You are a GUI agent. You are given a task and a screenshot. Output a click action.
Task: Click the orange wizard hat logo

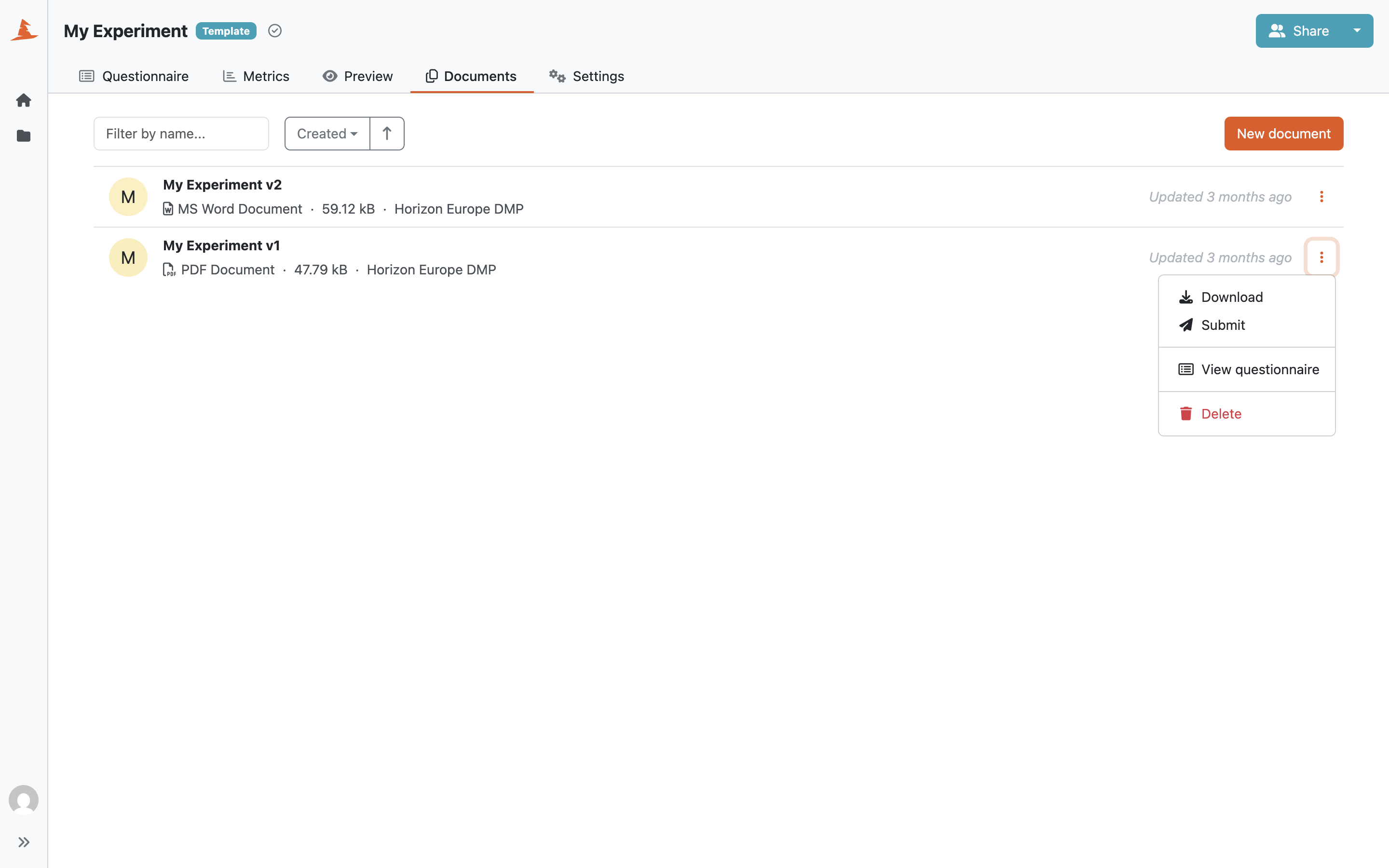tap(24, 30)
